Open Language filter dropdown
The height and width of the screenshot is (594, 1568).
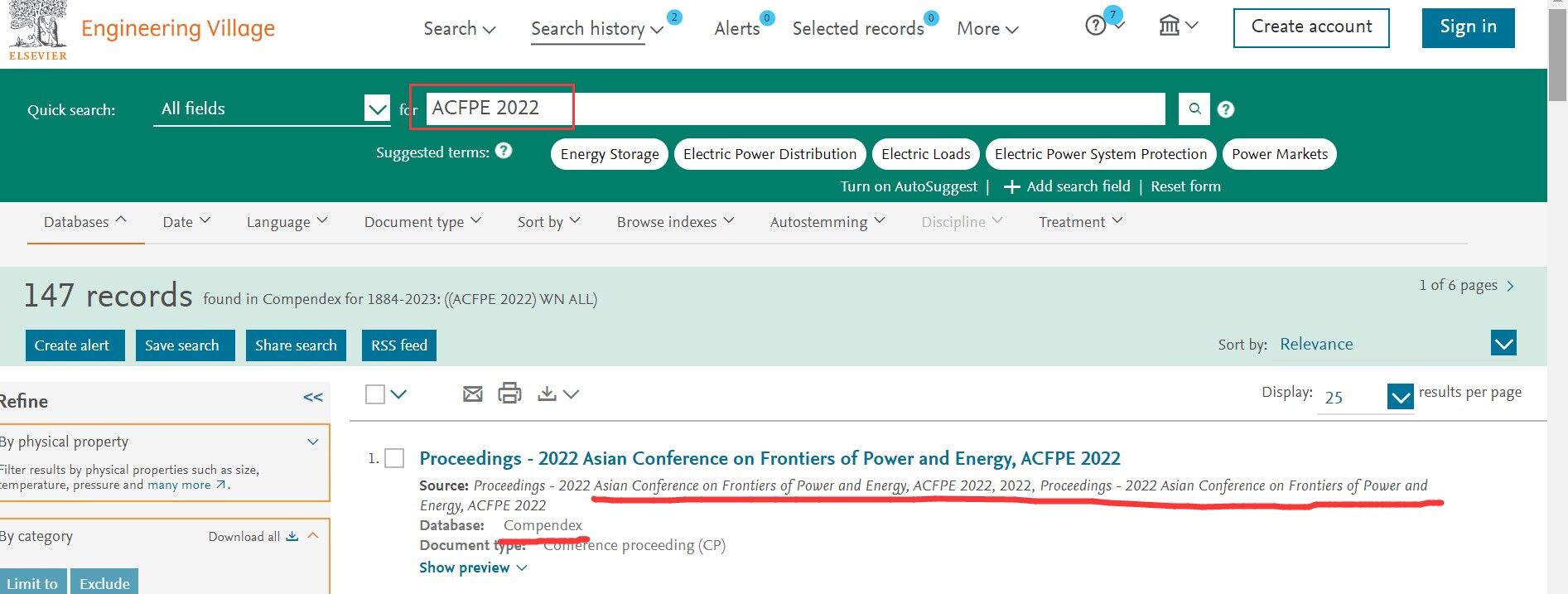(x=287, y=221)
